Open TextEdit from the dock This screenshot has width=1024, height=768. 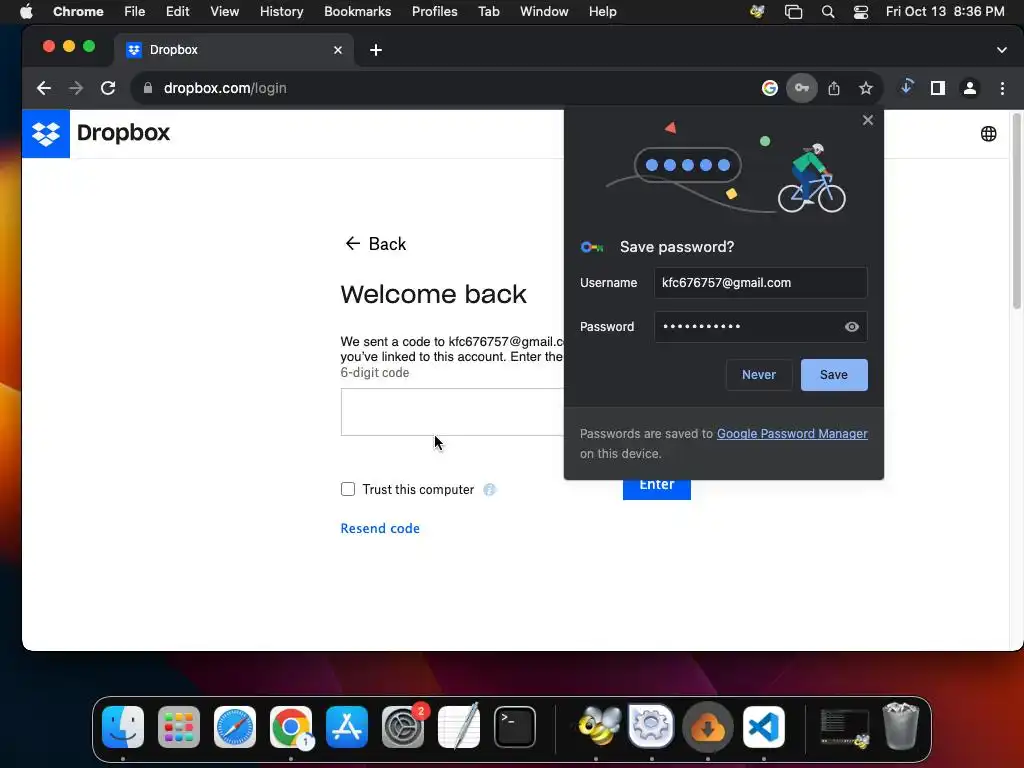pos(458,727)
